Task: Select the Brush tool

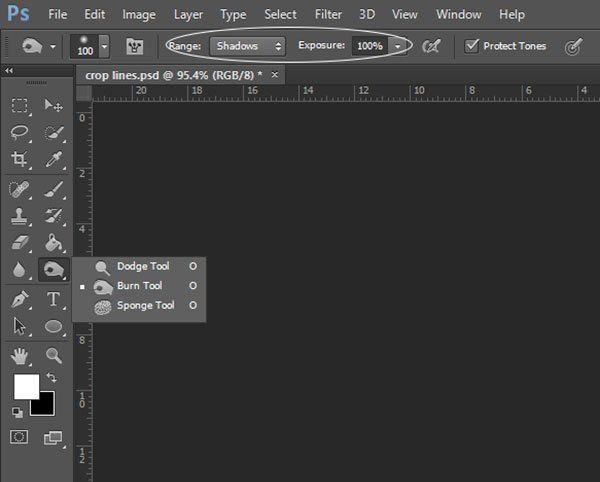Action: pyautogui.click(x=53, y=189)
